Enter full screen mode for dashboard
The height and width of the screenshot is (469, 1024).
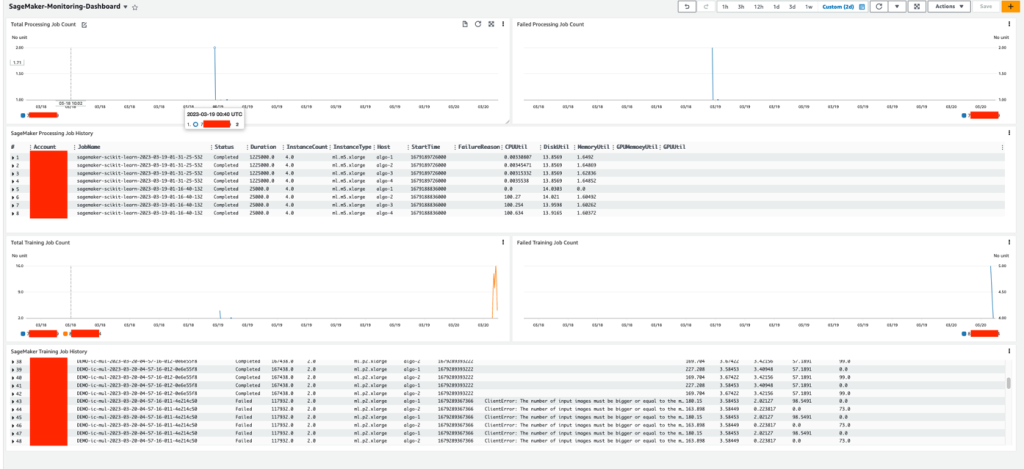(916, 7)
